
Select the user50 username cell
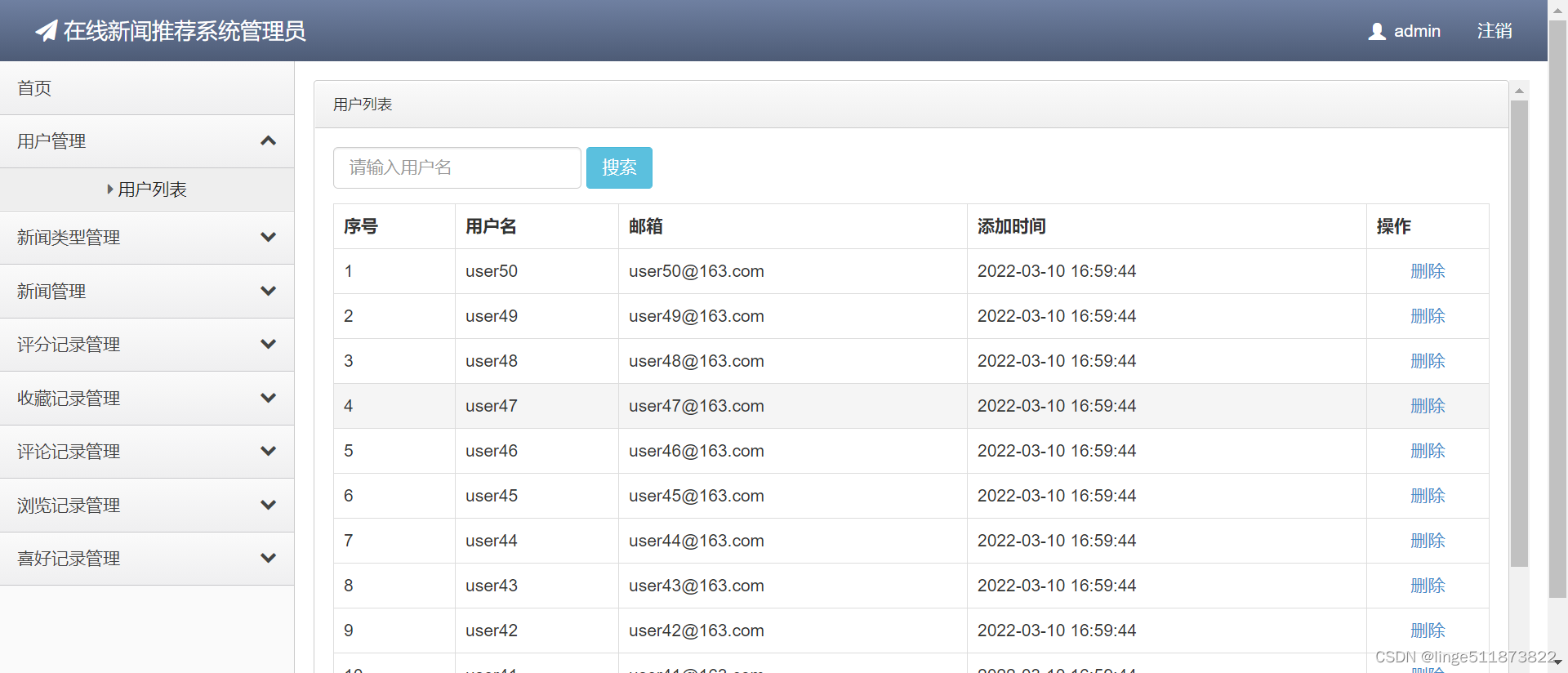click(537, 271)
